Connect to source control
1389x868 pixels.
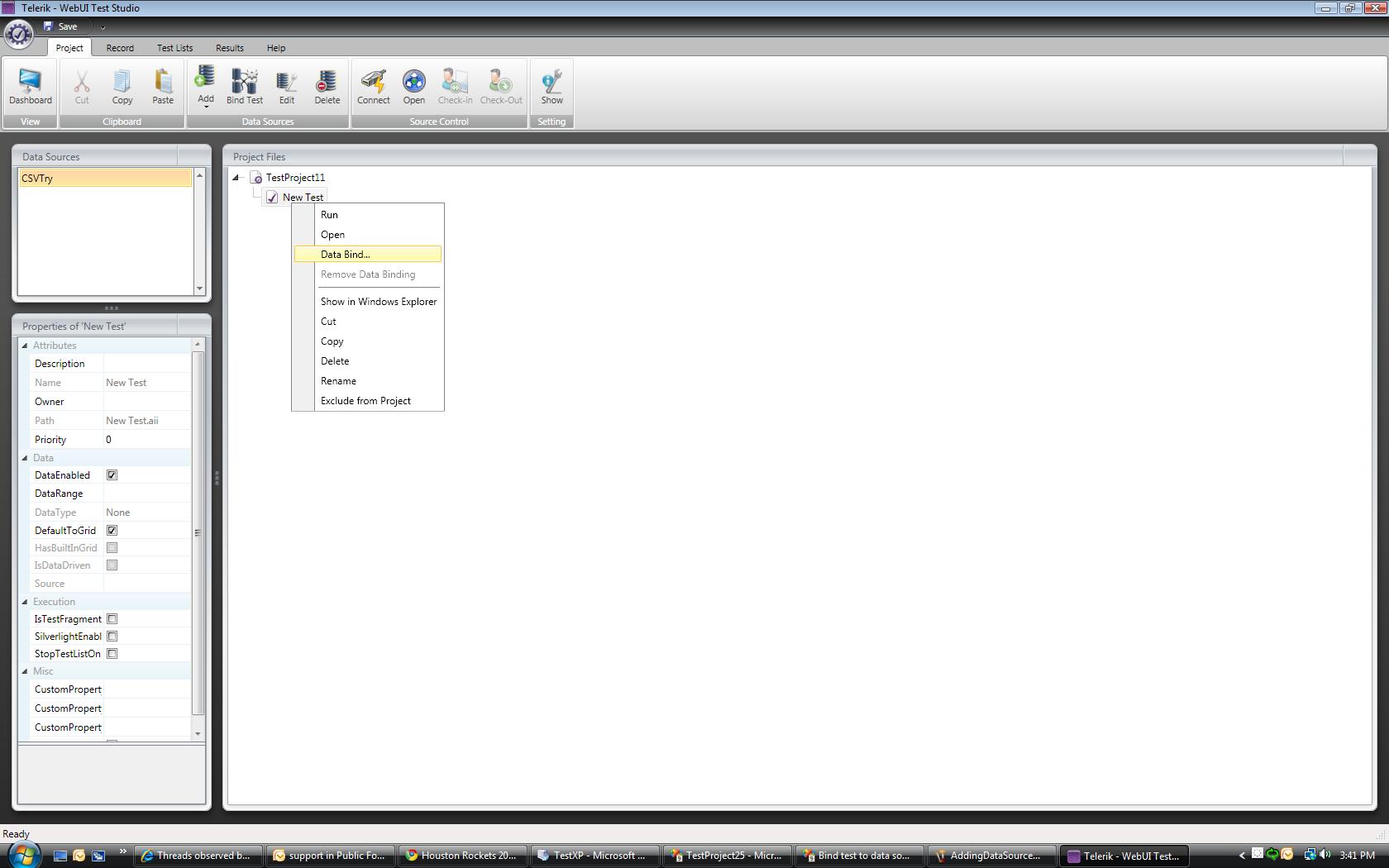[x=374, y=87]
